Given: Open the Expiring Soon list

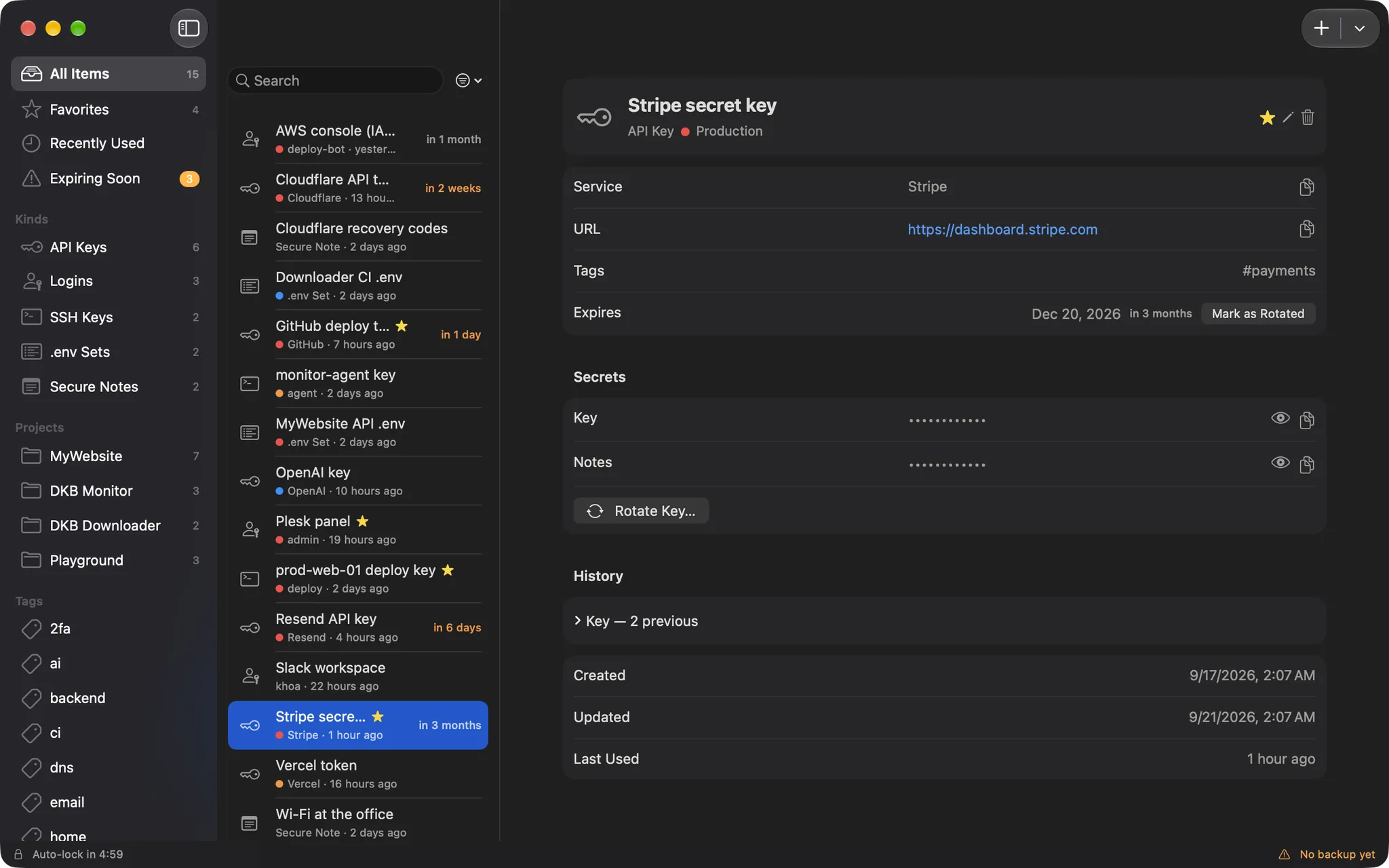Looking at the screenshot, I should pyautogui.click(x=109, y=178).
